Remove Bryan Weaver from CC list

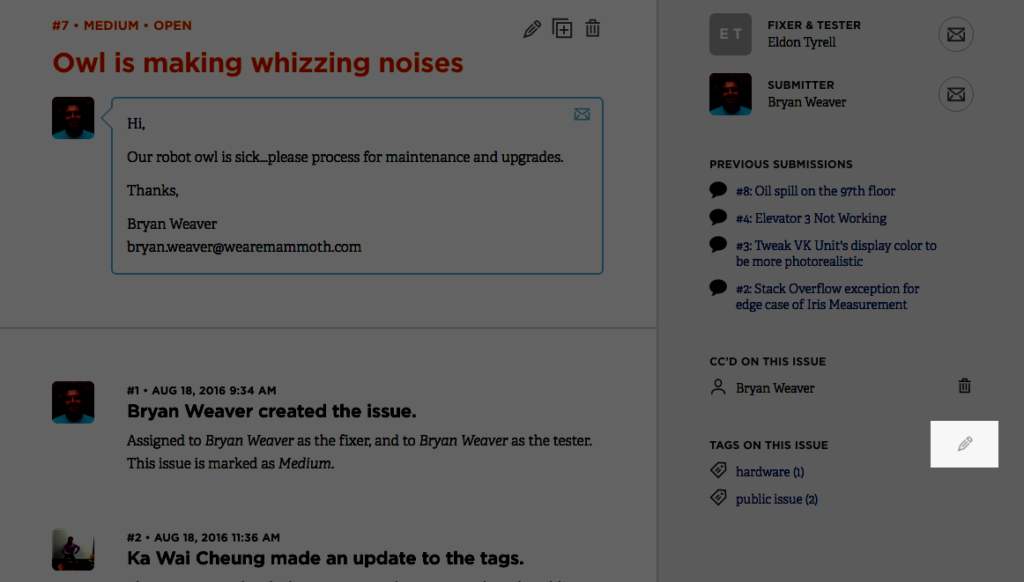[964, 386]
